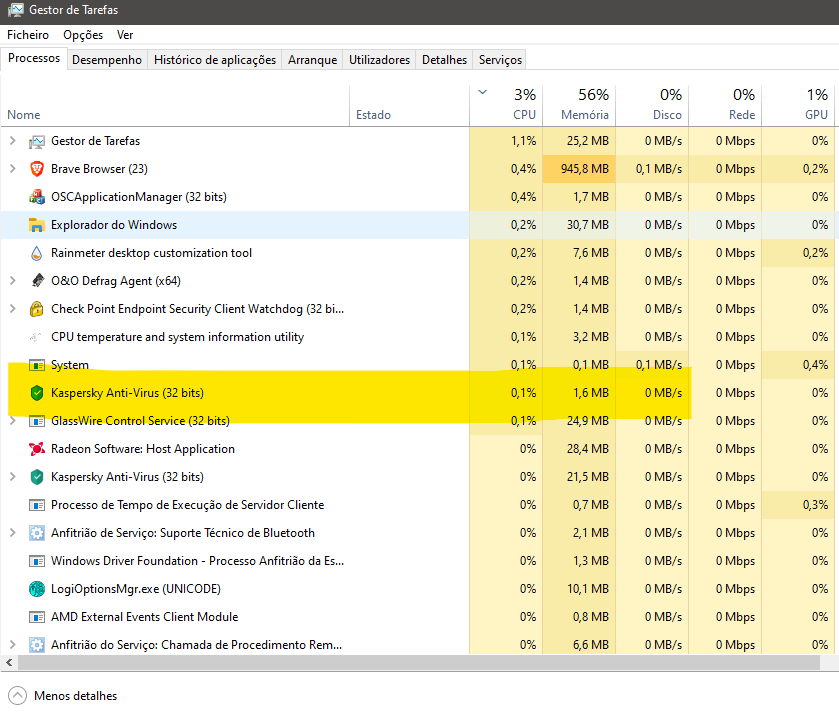Click the Menos detalhes circle arrow icon
Viewport: 839px width, 712px height.
(17, 696)
